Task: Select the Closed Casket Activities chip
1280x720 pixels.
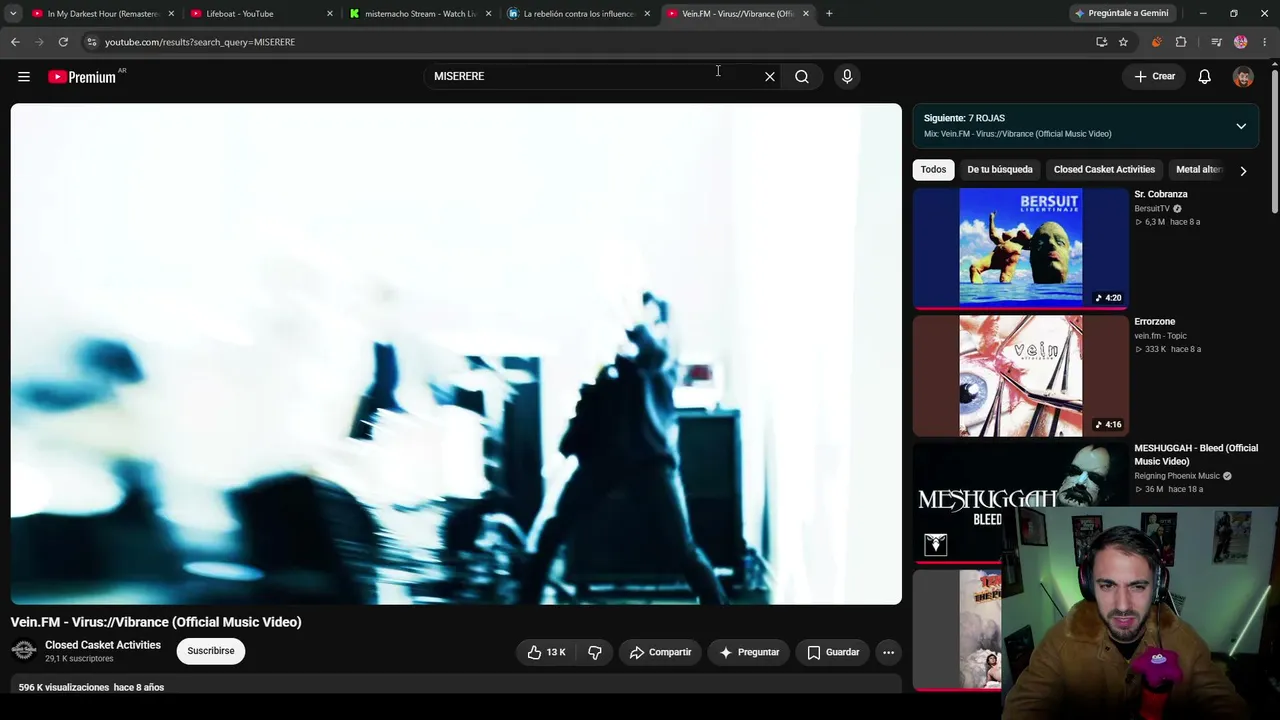Action: tap(1104, 170)
